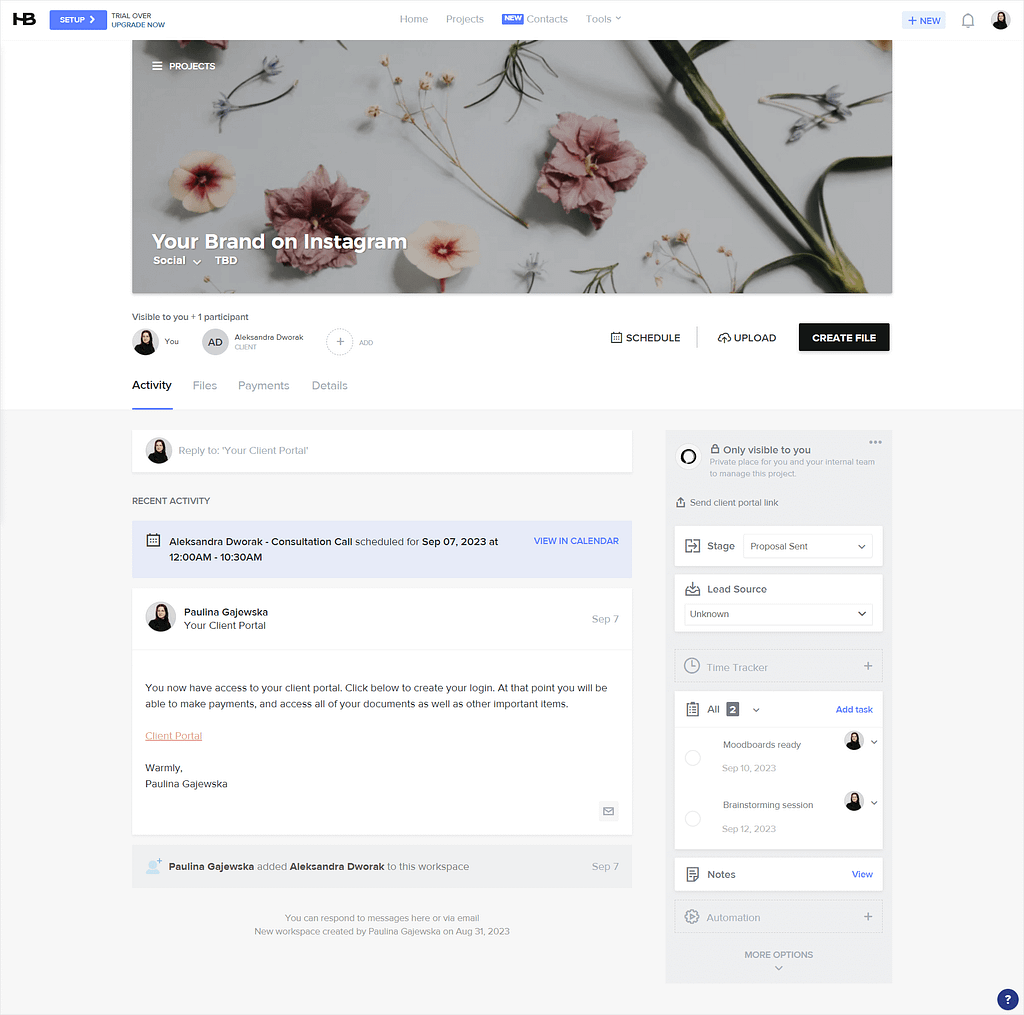The height and width of the screenshot is (1015, 1024).
Task: Open the Stage Proposal Sent dropdown
Action: (x=807, y=547)
